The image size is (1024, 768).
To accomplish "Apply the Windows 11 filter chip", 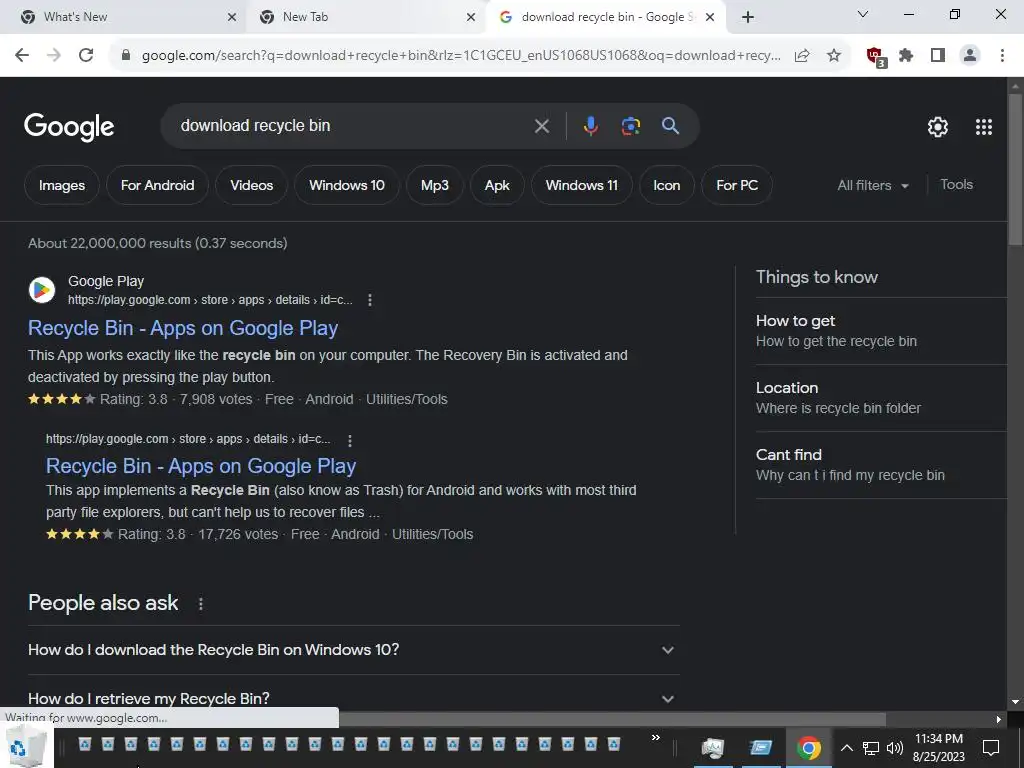I will 581,185.
